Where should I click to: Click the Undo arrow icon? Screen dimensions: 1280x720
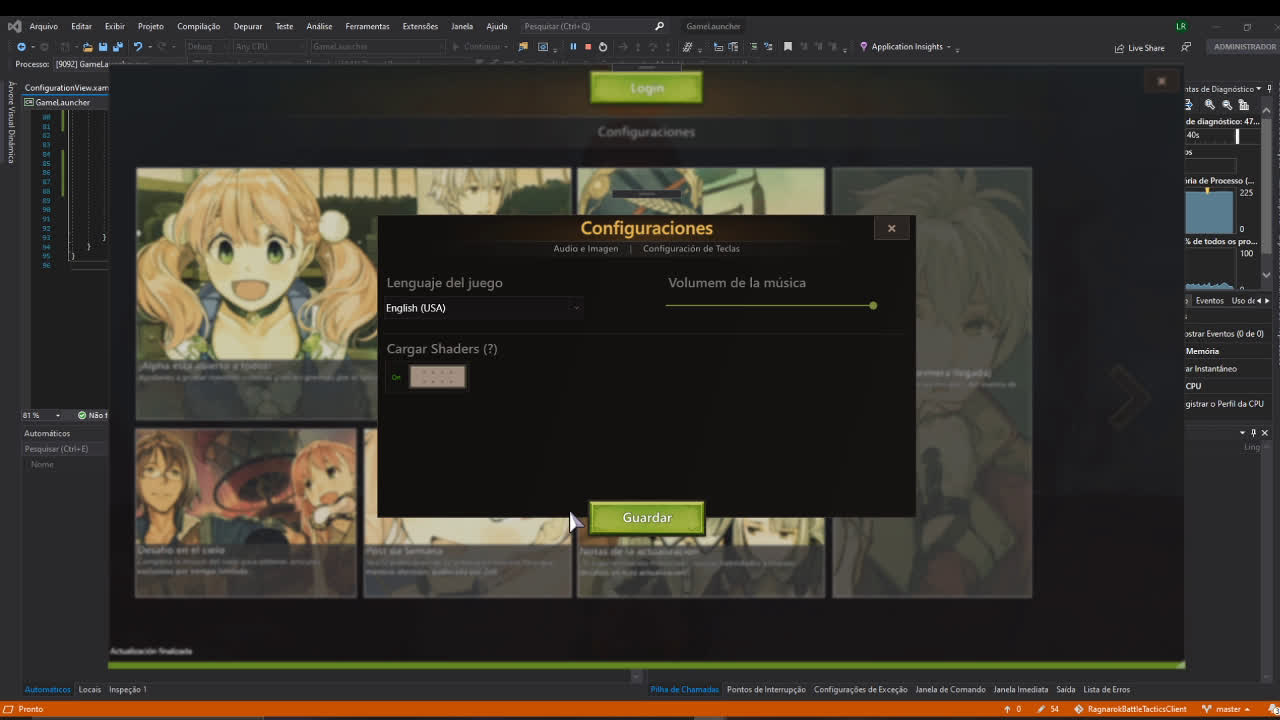tap(138, 47)
